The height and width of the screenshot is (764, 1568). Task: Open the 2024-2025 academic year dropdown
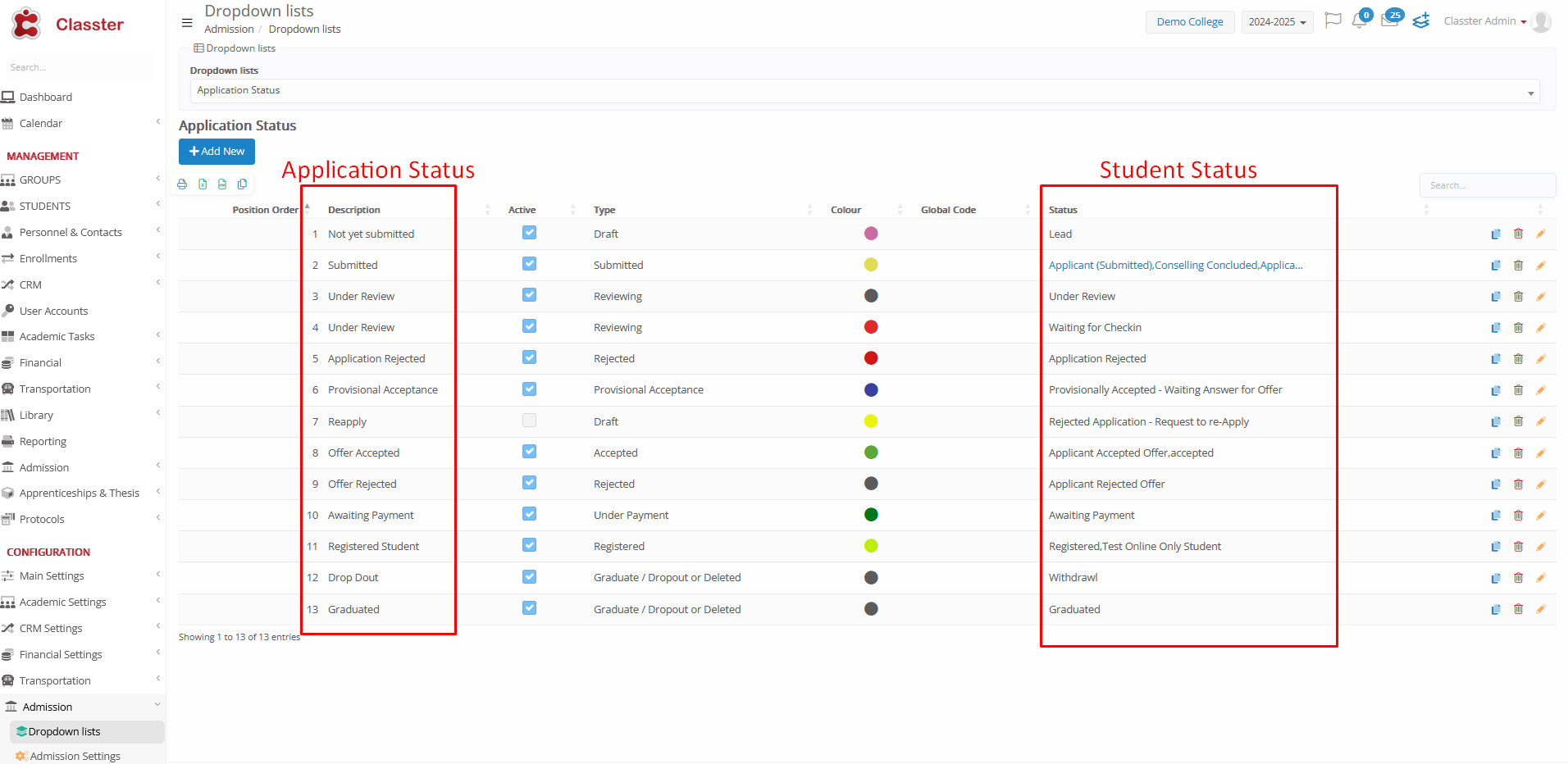(x=1277, y=22)
